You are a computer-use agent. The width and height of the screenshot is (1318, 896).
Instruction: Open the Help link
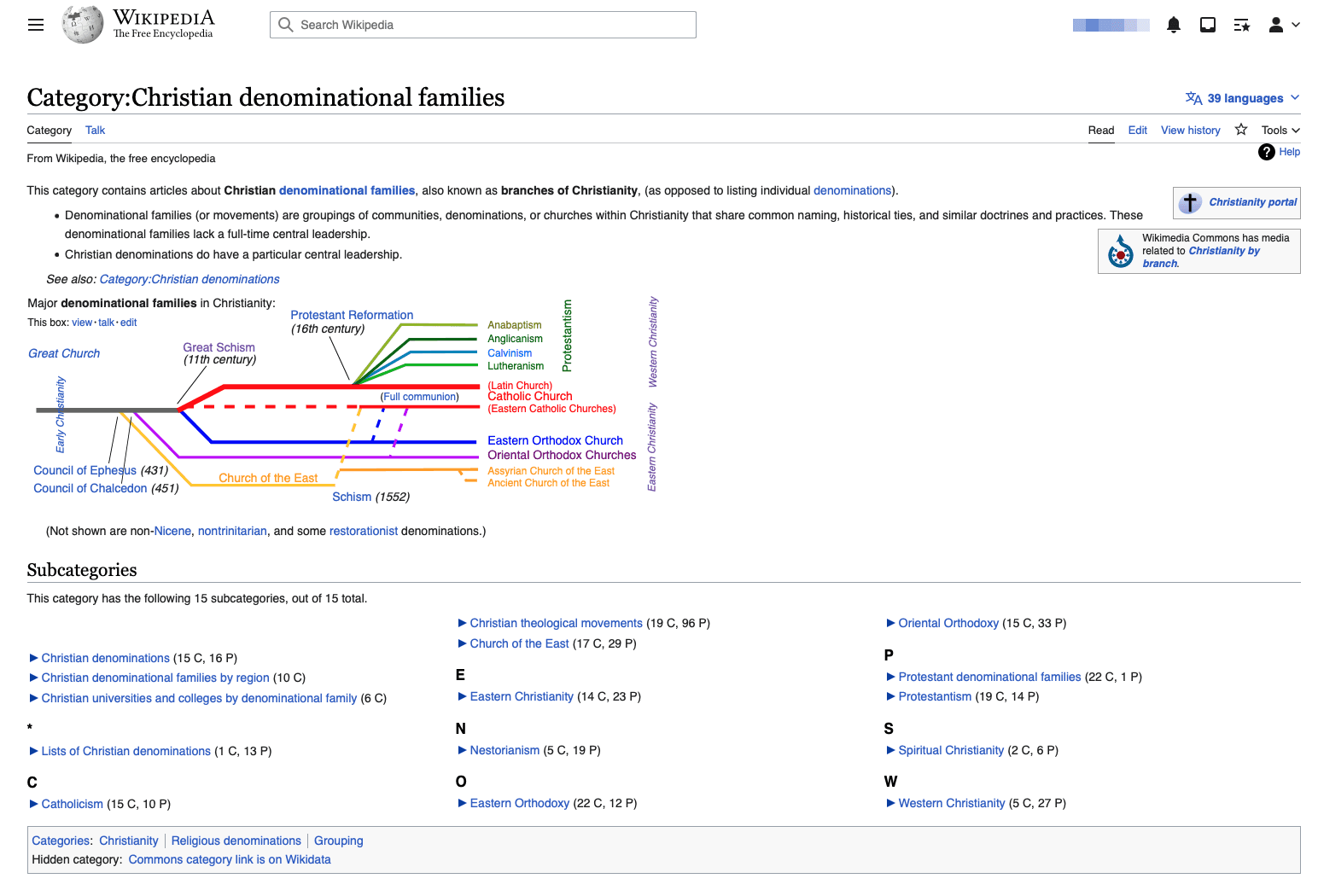click(x=1290, y=152)
